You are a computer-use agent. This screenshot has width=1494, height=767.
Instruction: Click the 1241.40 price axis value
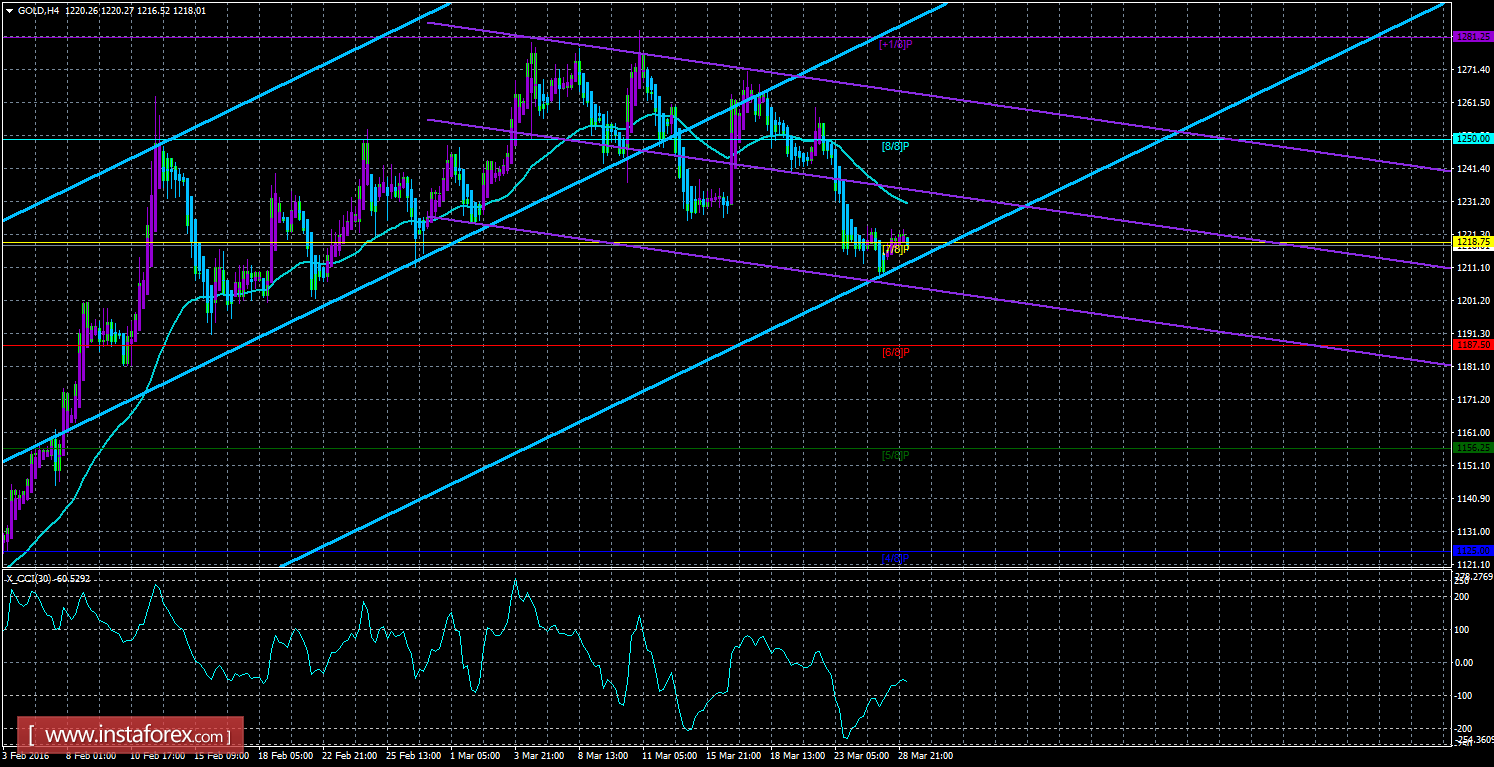pyautogui.click(x=1473, y=169)
